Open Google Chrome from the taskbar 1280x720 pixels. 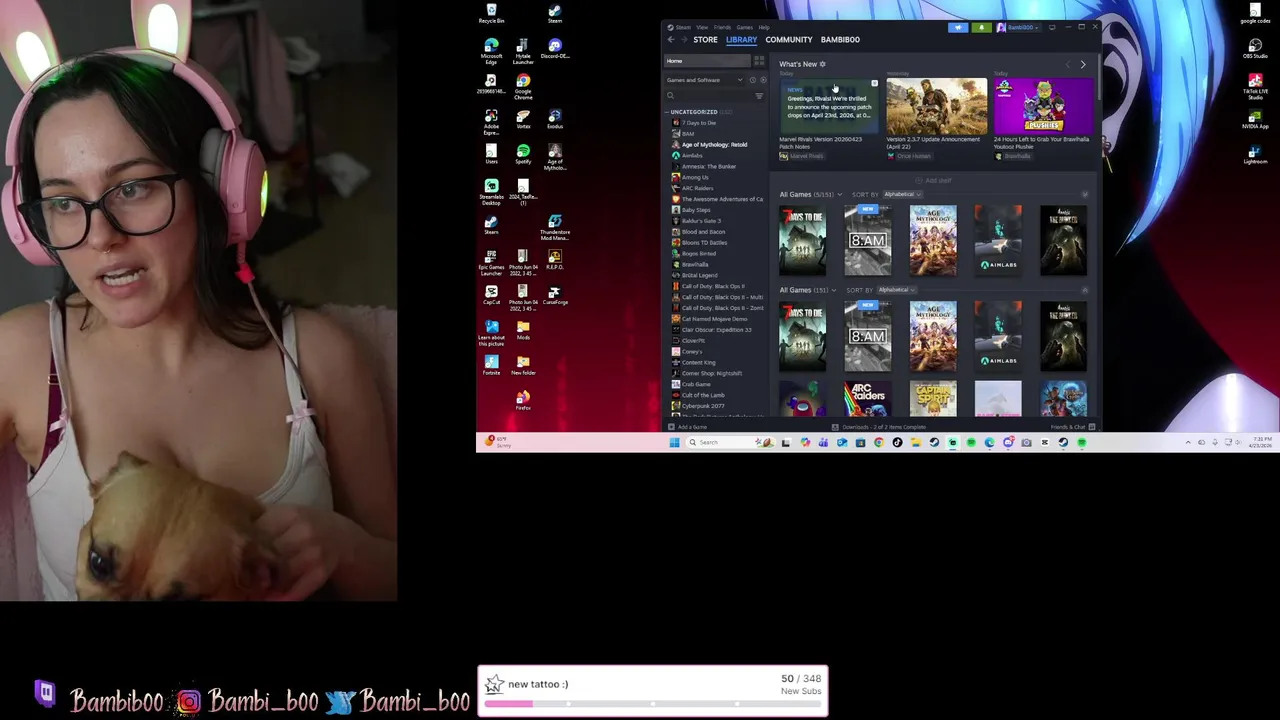point(879,442)
